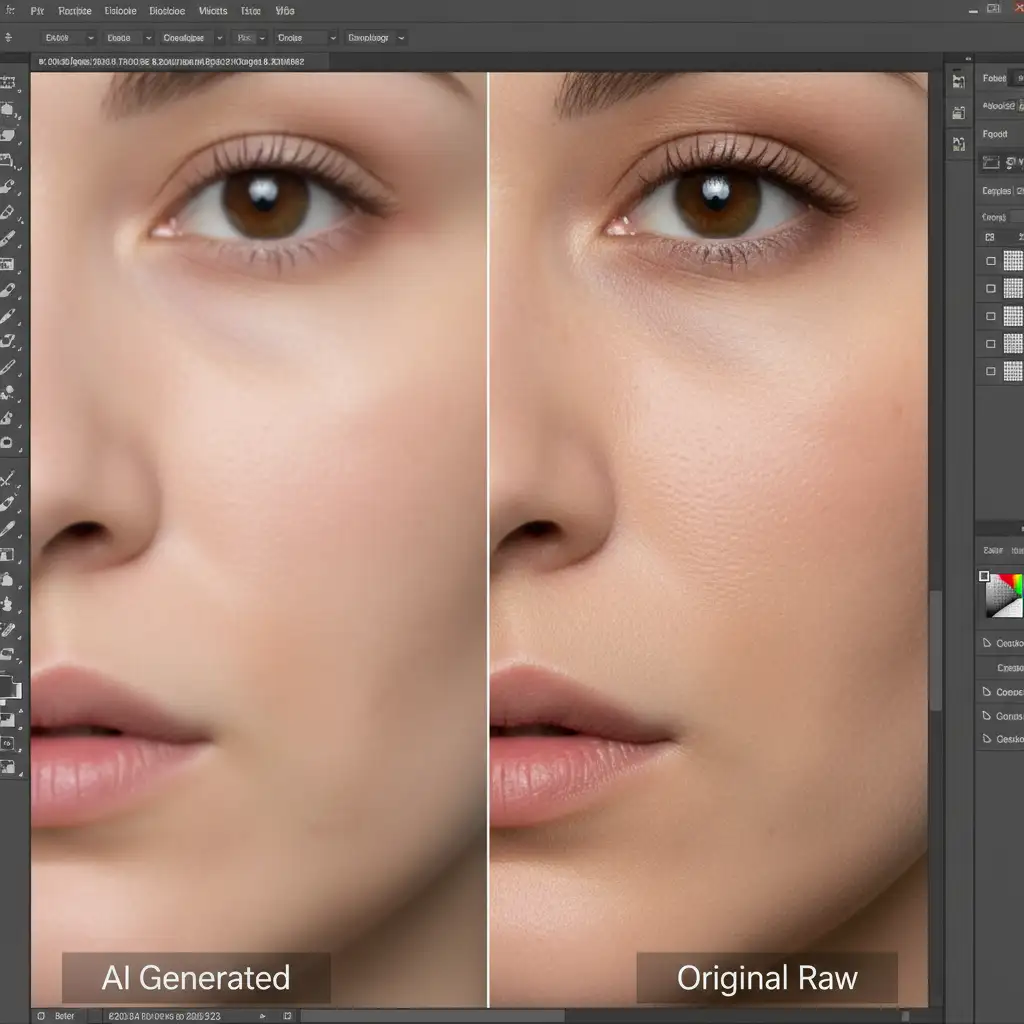Click the status bar icon beside "Beter"
This screenshot has width=1024, height=1024.
[41, 1016]
